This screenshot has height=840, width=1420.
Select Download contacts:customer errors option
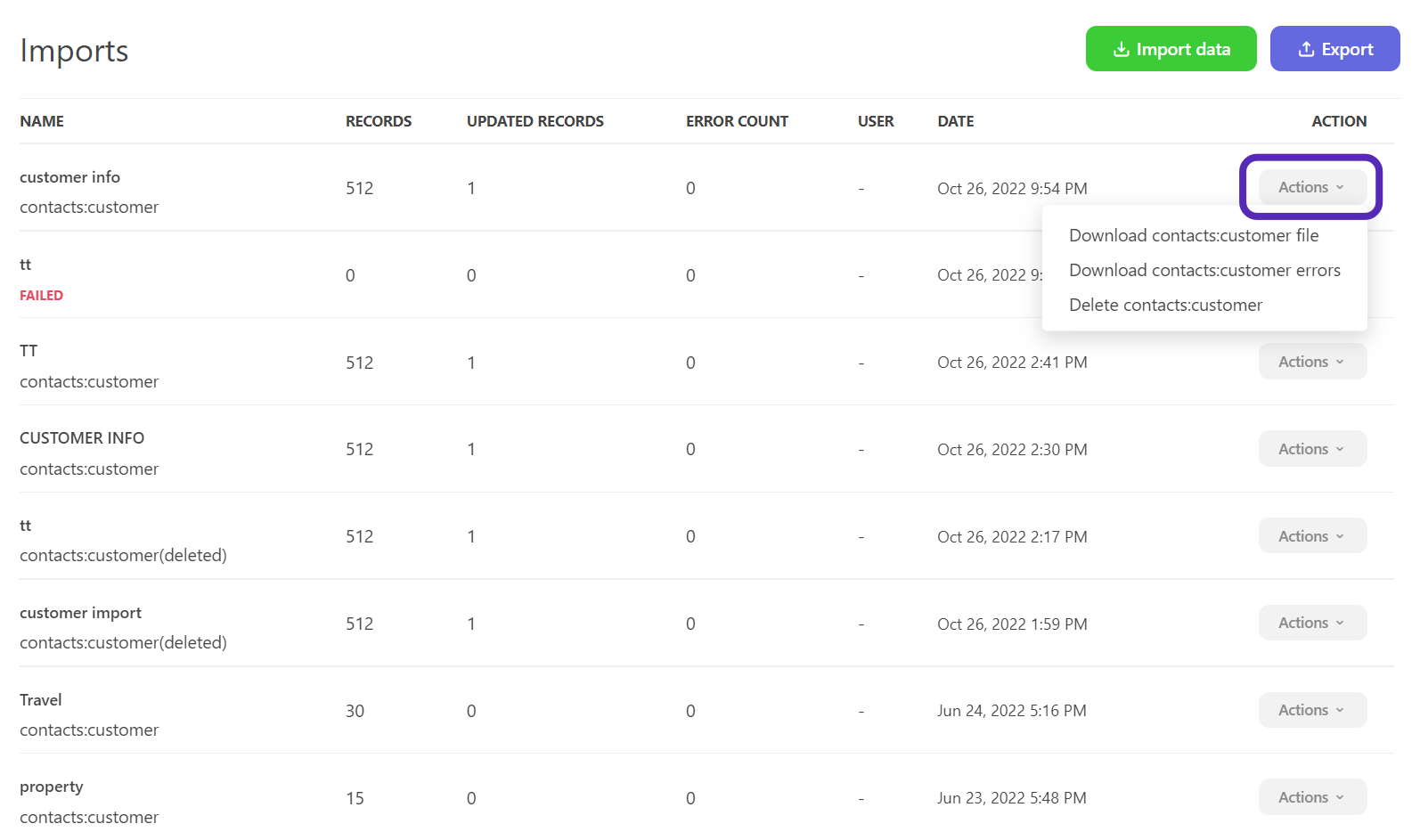coord(1204,271)
